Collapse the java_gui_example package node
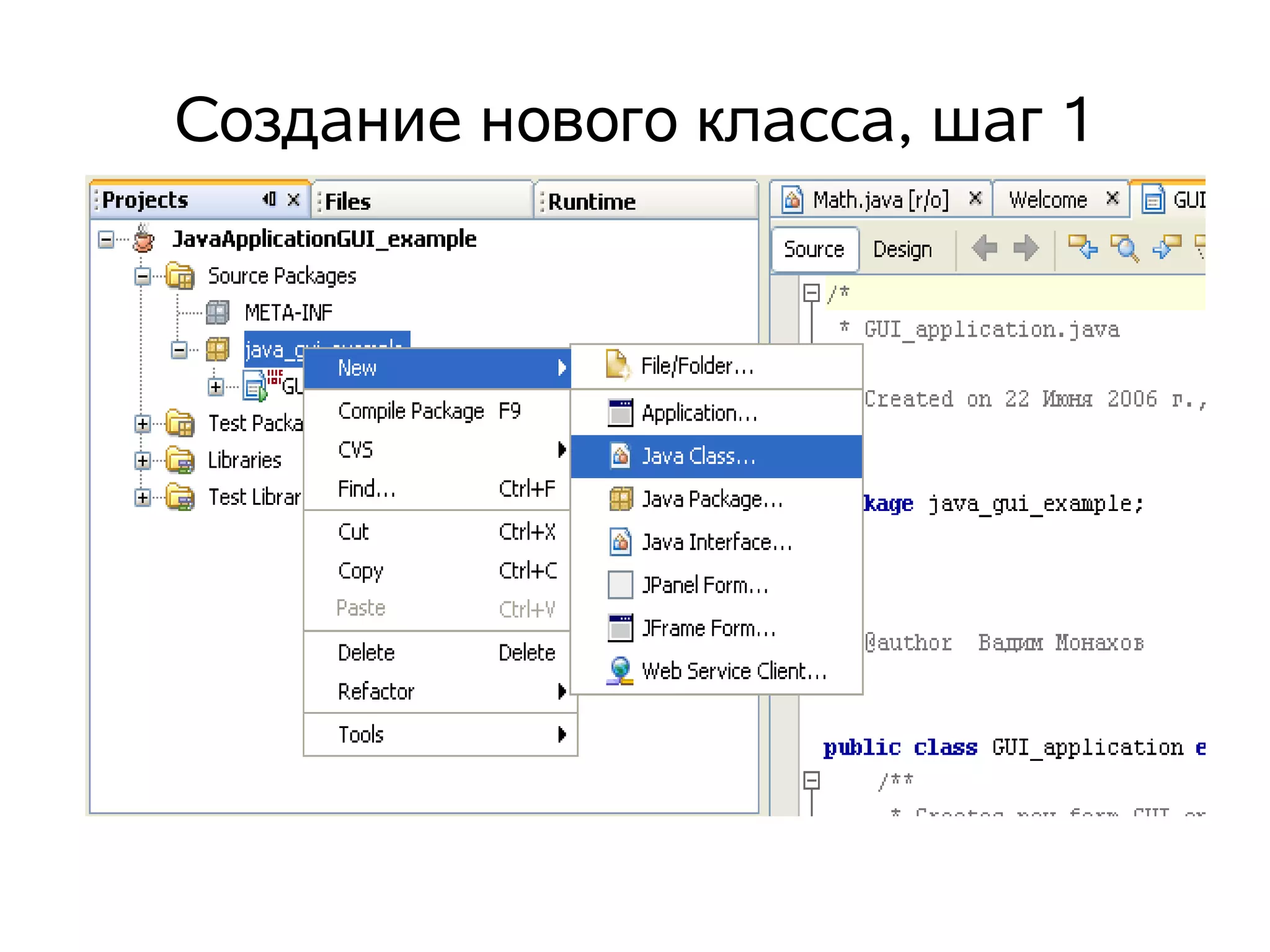Screen dimensions: 1270x952 (x=179, y=350)
